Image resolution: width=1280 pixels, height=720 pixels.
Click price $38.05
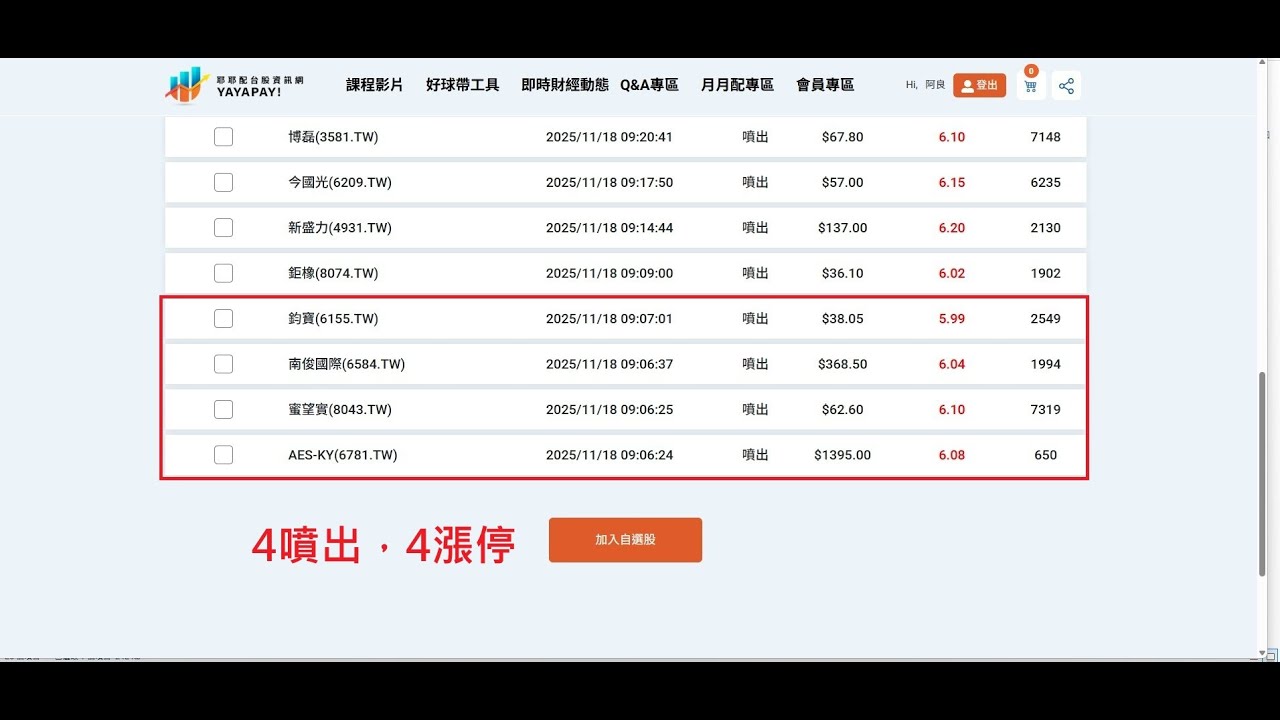point(842,319)
